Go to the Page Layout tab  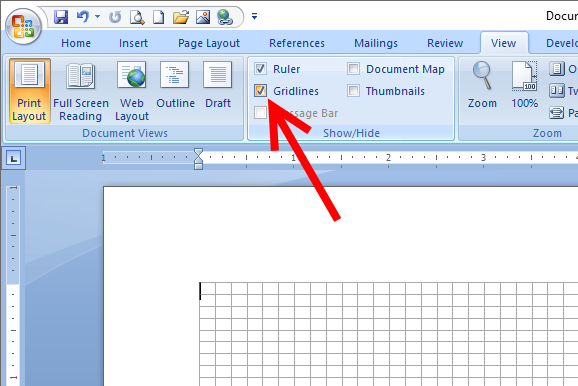209,43
